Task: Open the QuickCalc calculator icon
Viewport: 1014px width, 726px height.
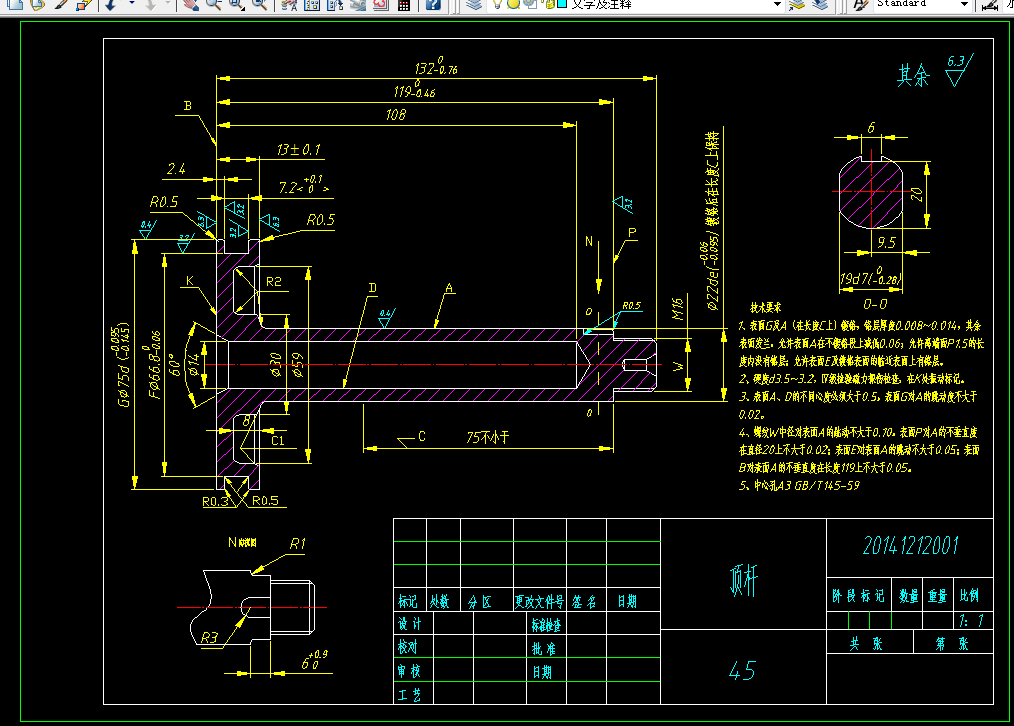Action: pyautogui.click(x=404, y=4)
